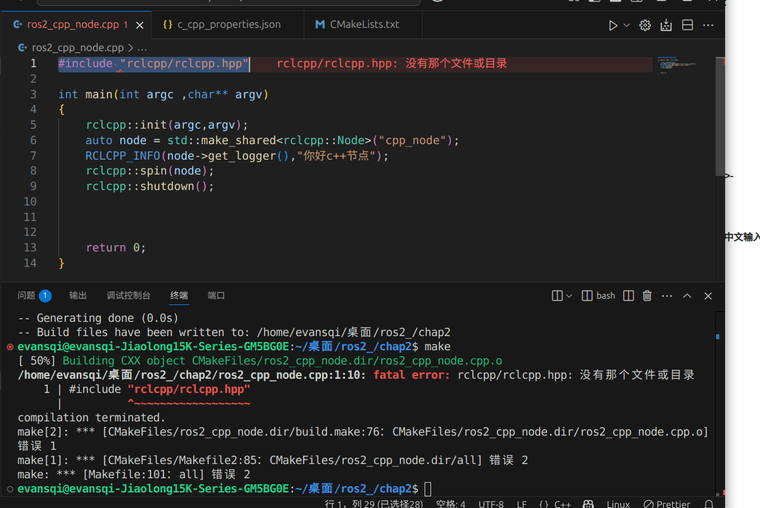
Task: Click the C++ file icon on ros2_cpp_node.cpp tab
Action: (x=17, y=24)
